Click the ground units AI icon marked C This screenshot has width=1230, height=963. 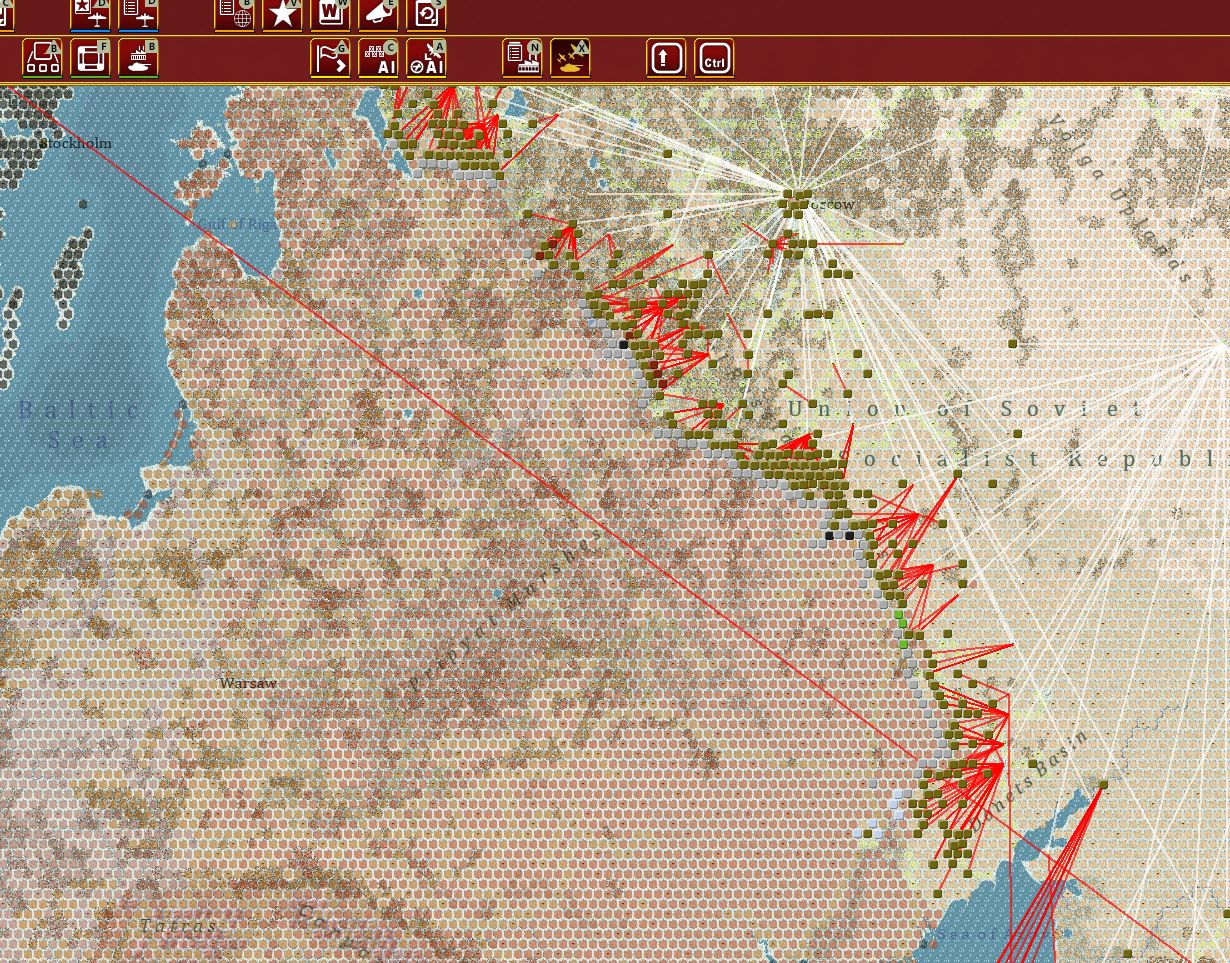tap(378, 58)
